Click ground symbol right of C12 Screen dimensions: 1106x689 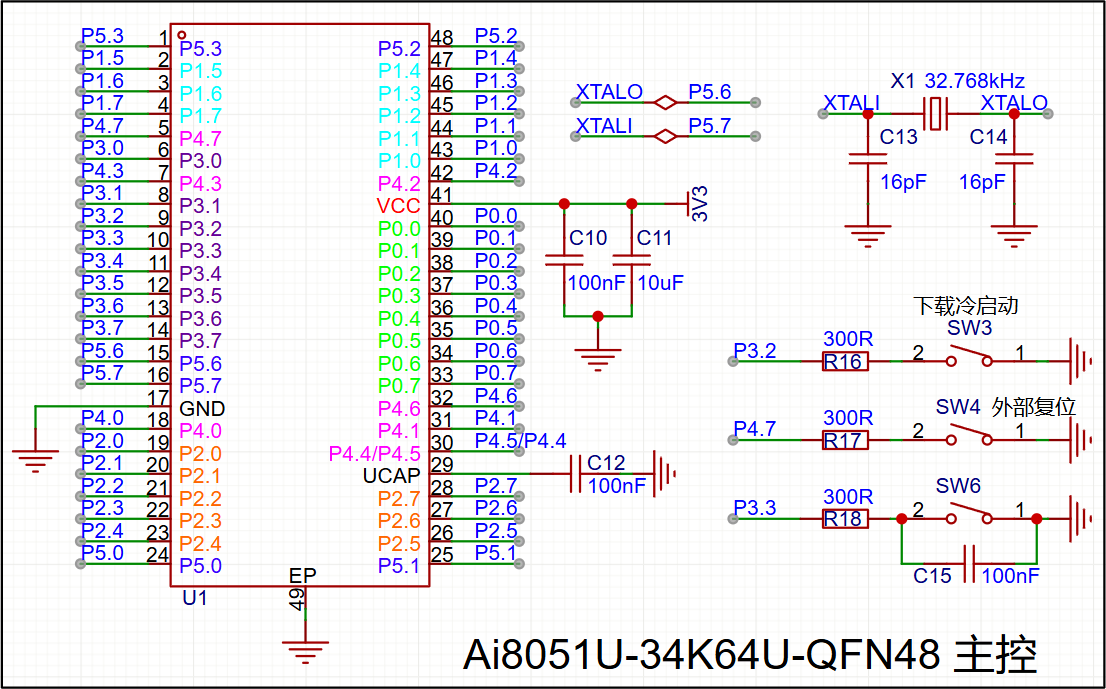point(664,474)
